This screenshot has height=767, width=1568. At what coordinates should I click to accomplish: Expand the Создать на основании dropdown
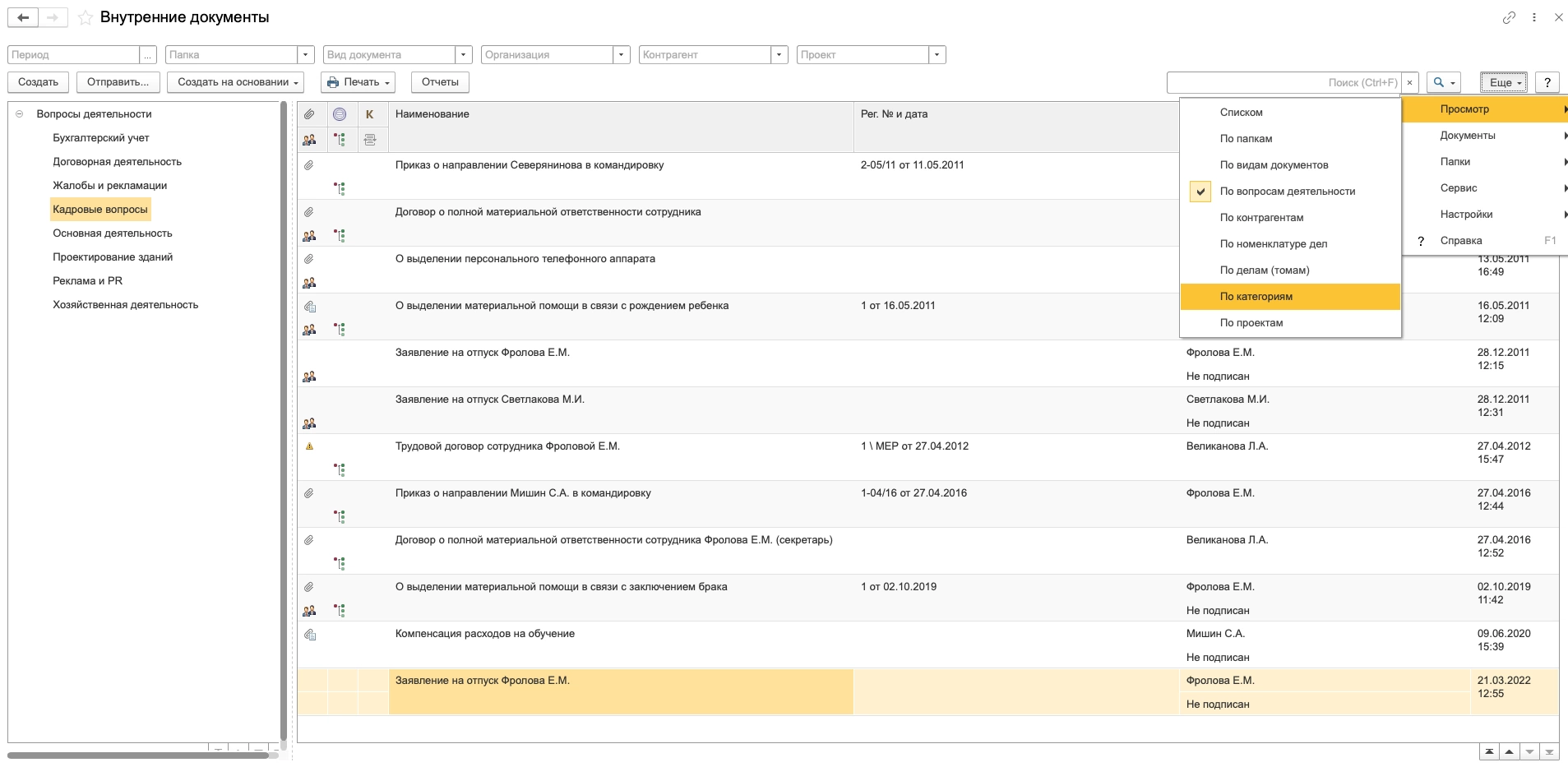coord(235,82)
